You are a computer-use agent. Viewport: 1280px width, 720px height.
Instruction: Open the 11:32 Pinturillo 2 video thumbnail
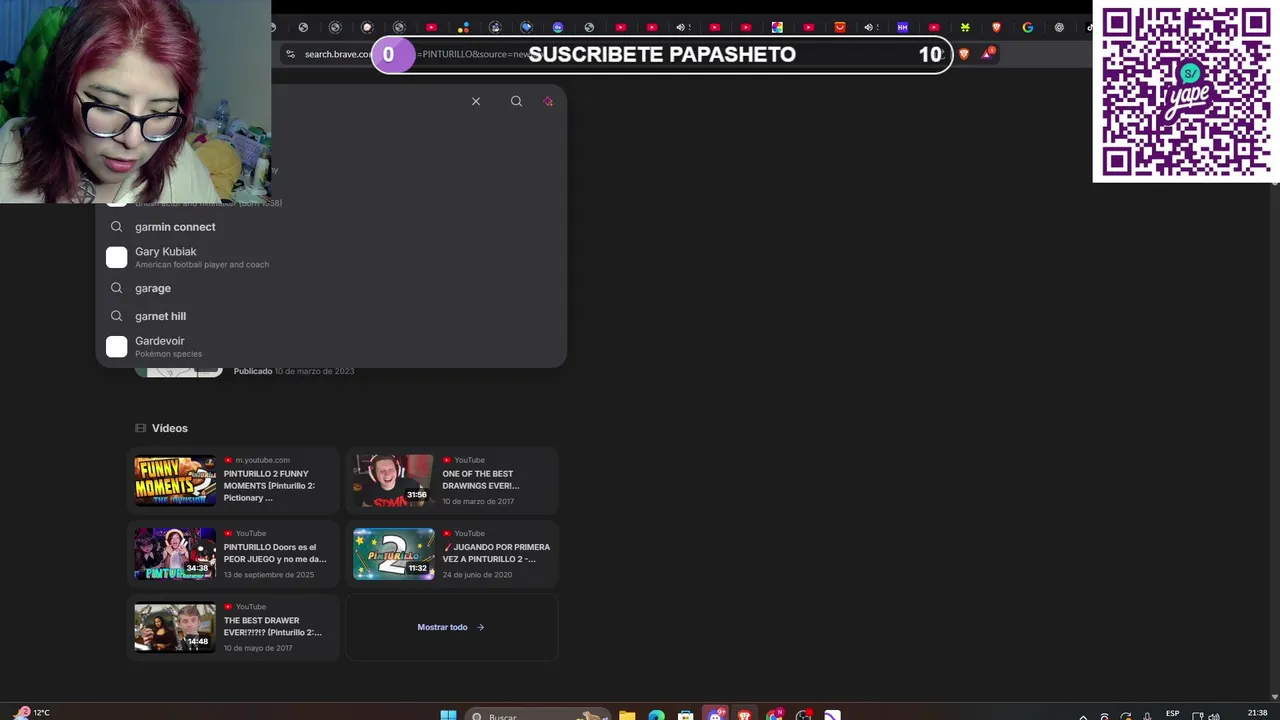pyautogui.click(x=394, y=554)
